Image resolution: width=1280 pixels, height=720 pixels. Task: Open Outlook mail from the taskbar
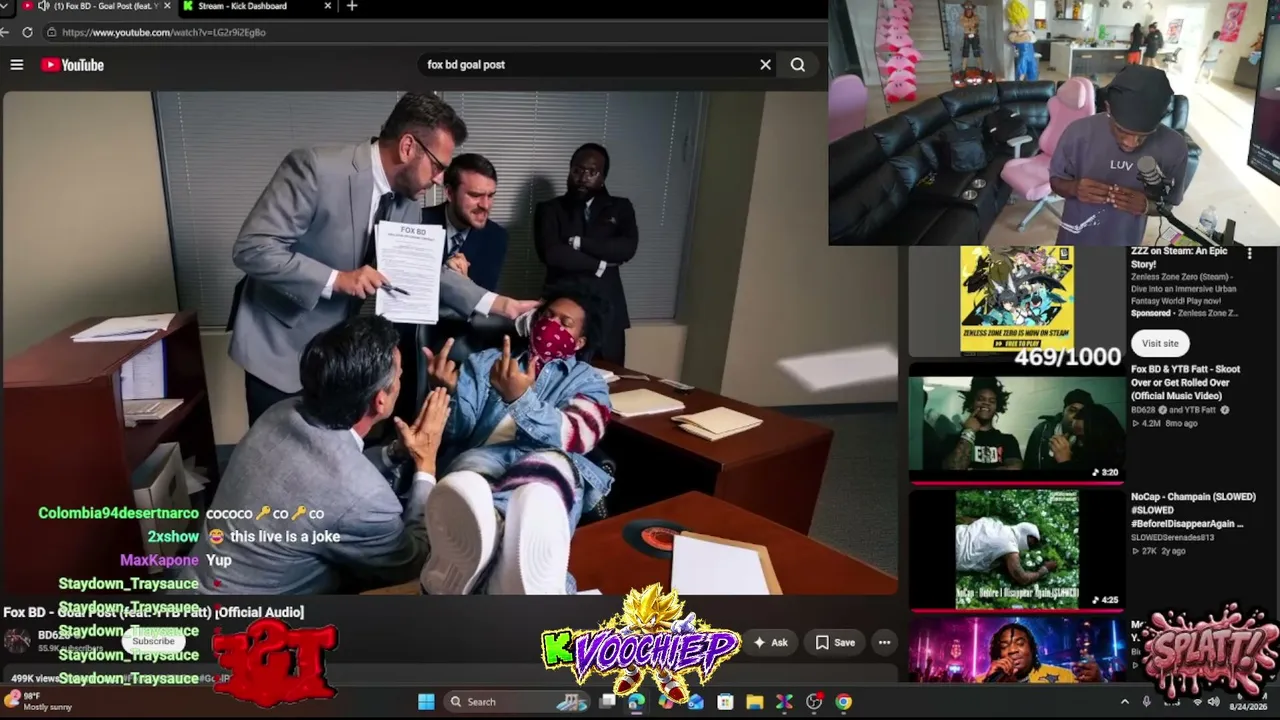point(695,702)
